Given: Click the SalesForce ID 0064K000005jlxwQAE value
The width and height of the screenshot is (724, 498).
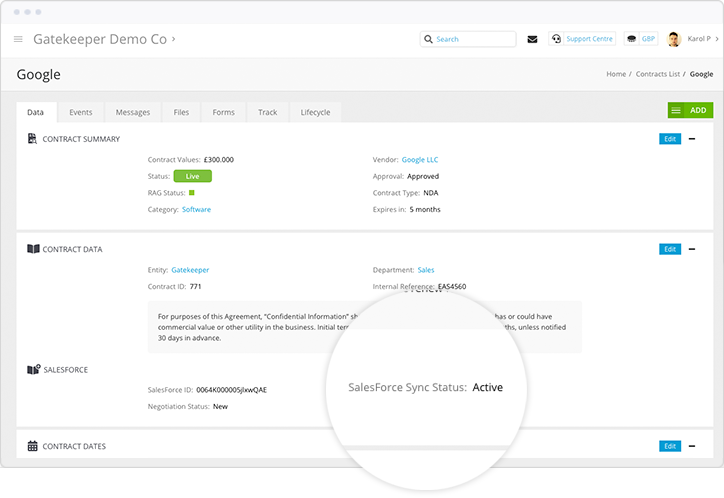Looking at the screenshot, I should (231, 390).
